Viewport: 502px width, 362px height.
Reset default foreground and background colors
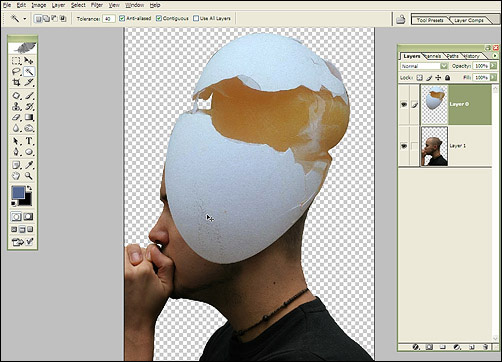14,203
